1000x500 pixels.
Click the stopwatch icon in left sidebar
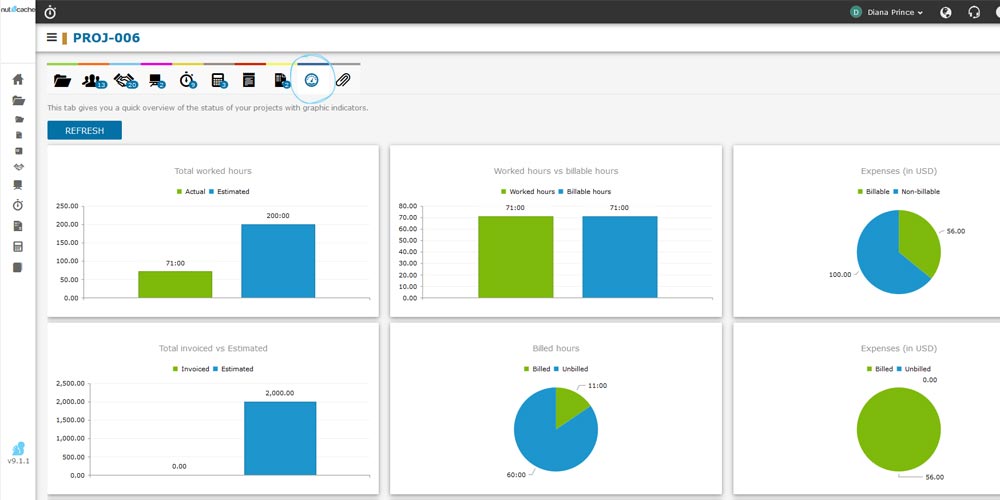point(18,205)
